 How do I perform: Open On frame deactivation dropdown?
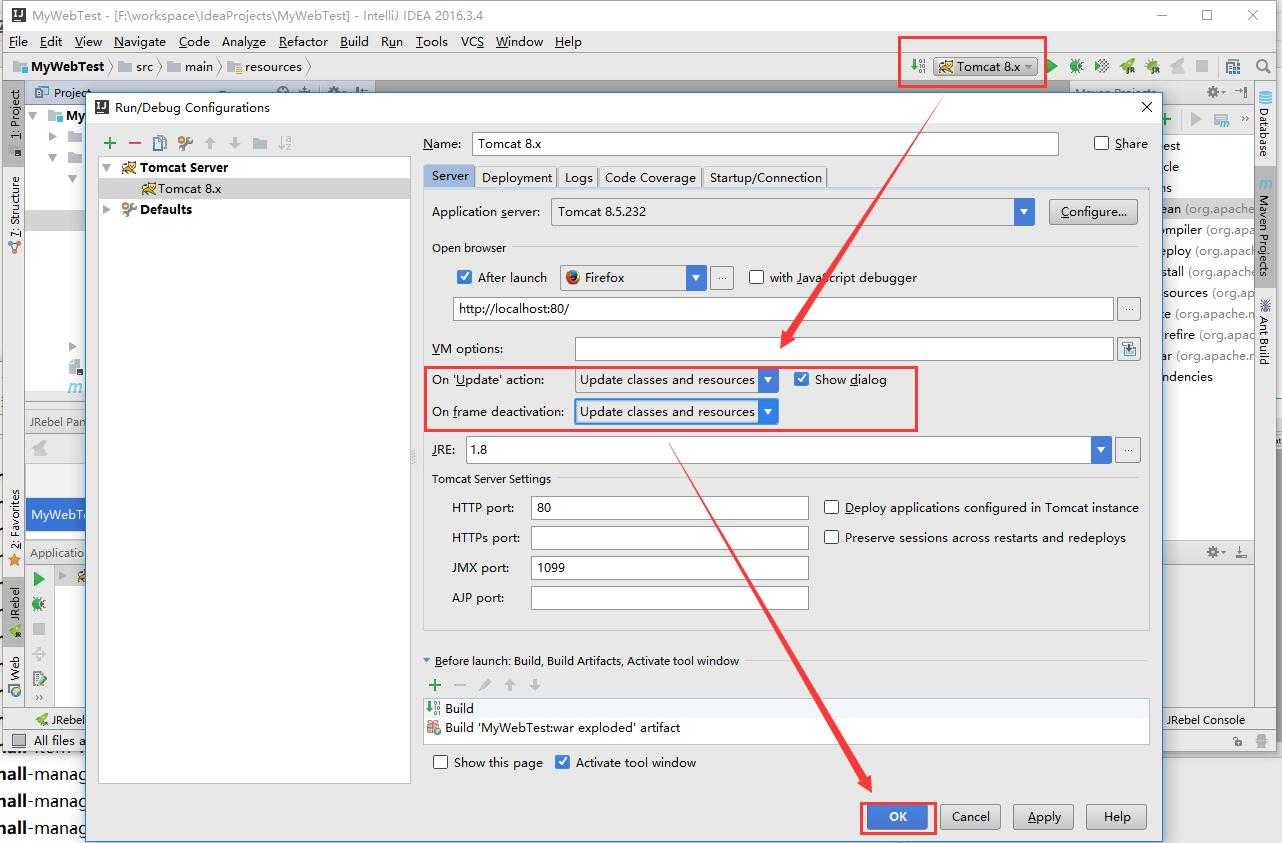[768, 412]
